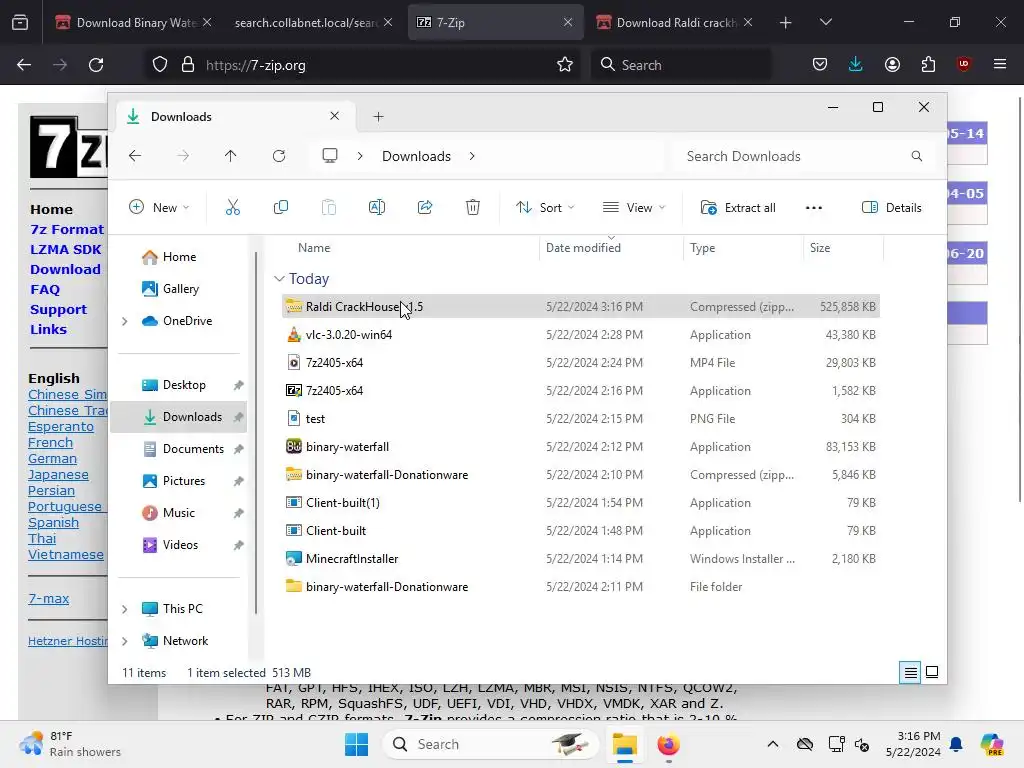Collapse the Today group
Image resolution: width=1024 pixels, height=768 pixels.
pyautogui.click(x=279, y=279)
